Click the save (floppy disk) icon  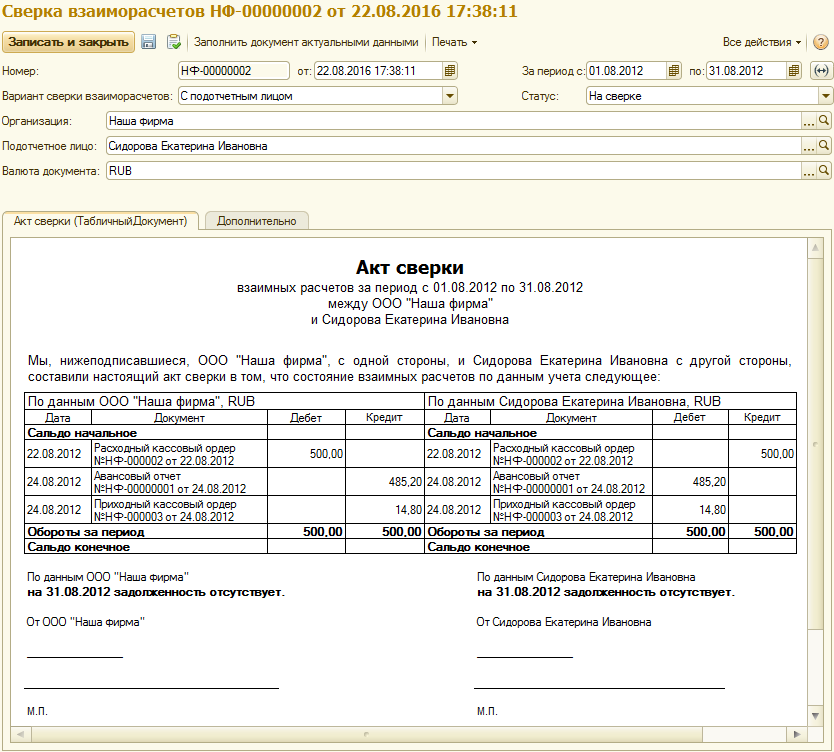(148, 42)
